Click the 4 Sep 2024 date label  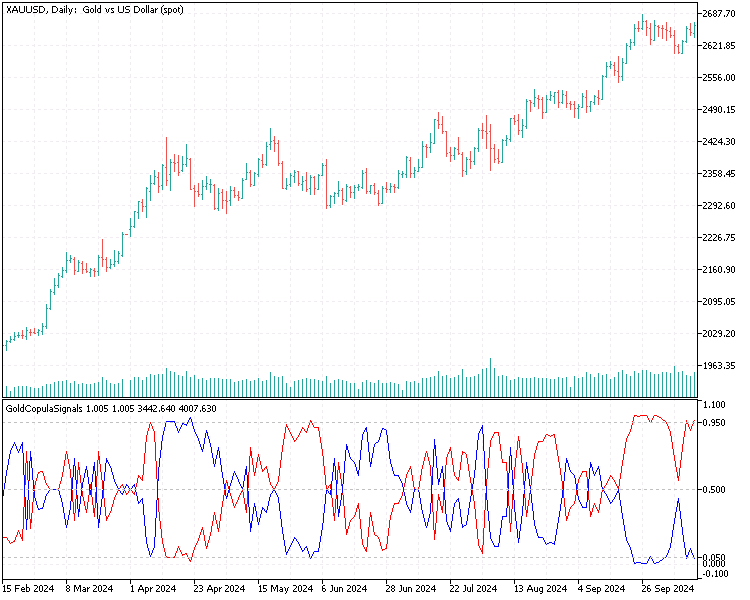point(603,589)
